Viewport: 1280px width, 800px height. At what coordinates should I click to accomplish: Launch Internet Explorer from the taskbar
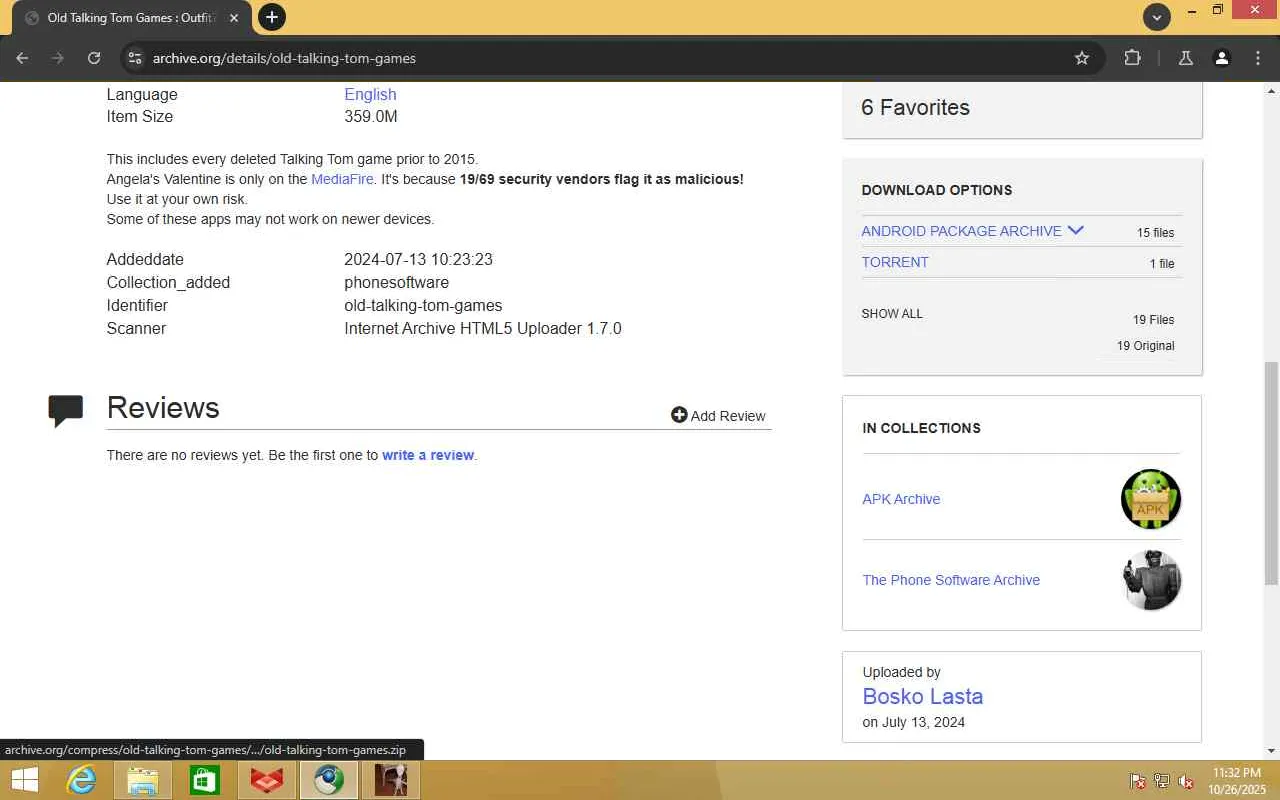click(81, 780)
